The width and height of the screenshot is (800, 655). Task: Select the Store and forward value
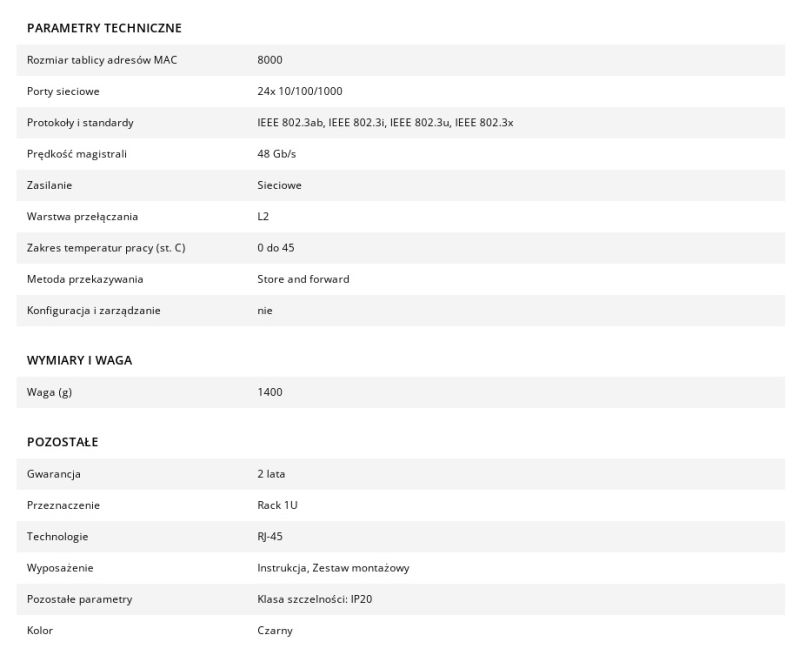coord(303,279)
